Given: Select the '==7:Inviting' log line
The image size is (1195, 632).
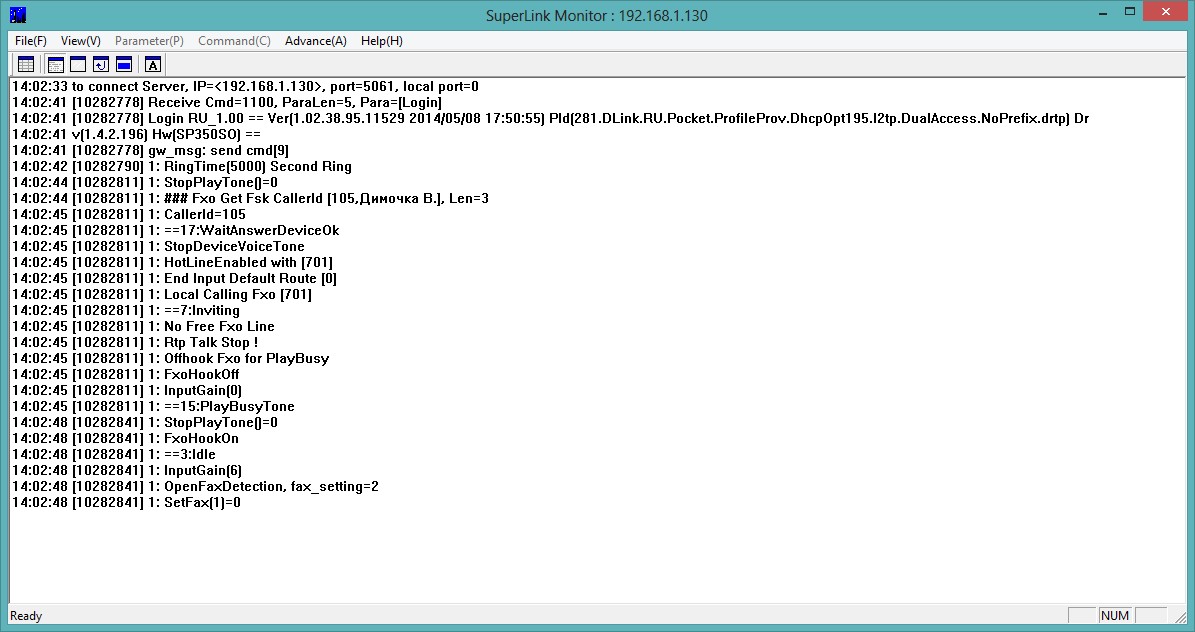Looking at the screenshot, I should tap(126, 310).
